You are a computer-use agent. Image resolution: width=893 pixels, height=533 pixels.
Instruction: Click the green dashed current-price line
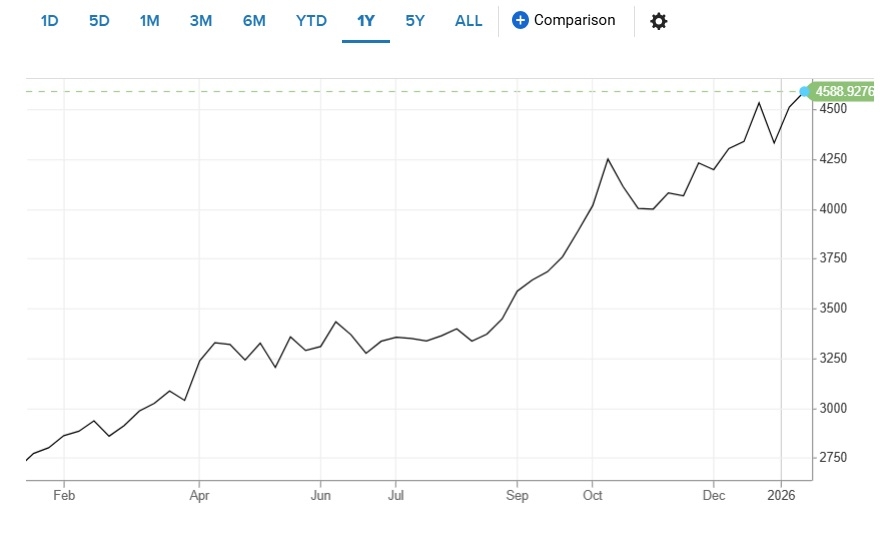pos(400,91)
